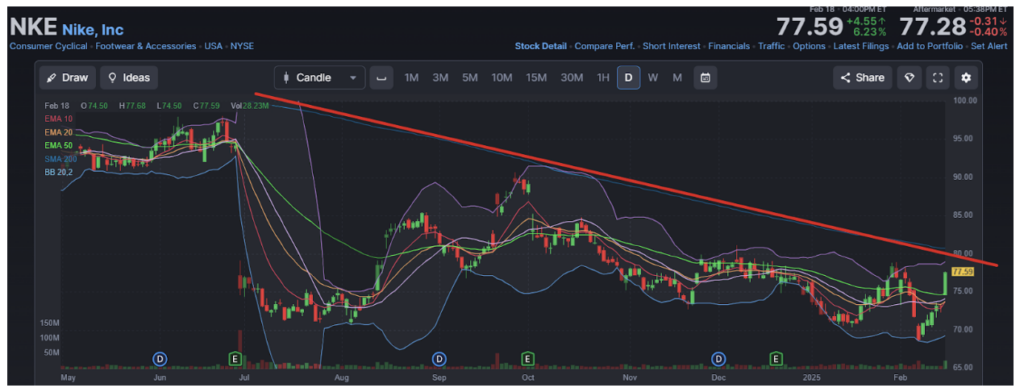Click the chart scale bracket icon
1024x392 pixels.
pos(381,78)
